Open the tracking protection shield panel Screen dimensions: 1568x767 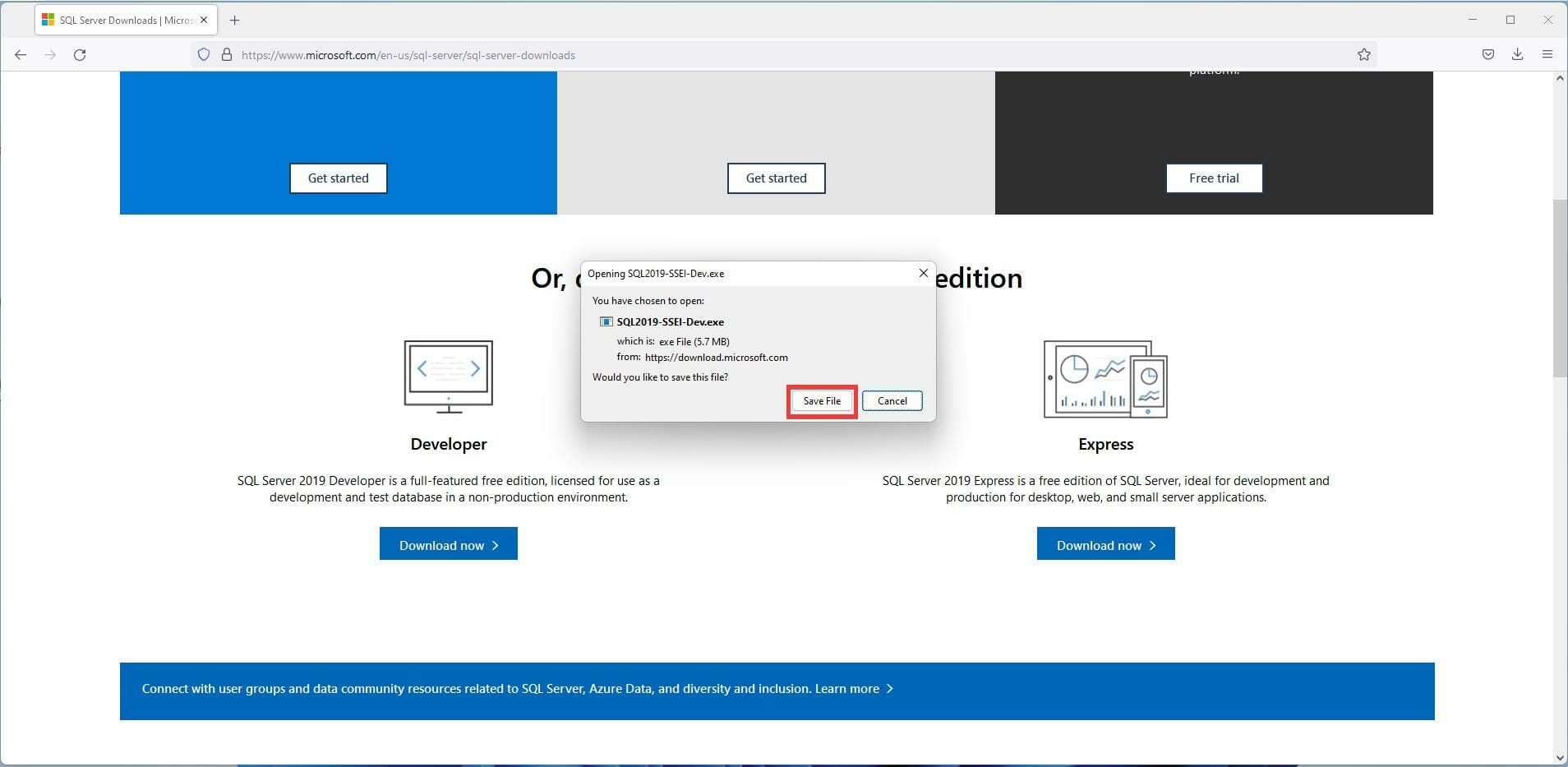(203, 54)
